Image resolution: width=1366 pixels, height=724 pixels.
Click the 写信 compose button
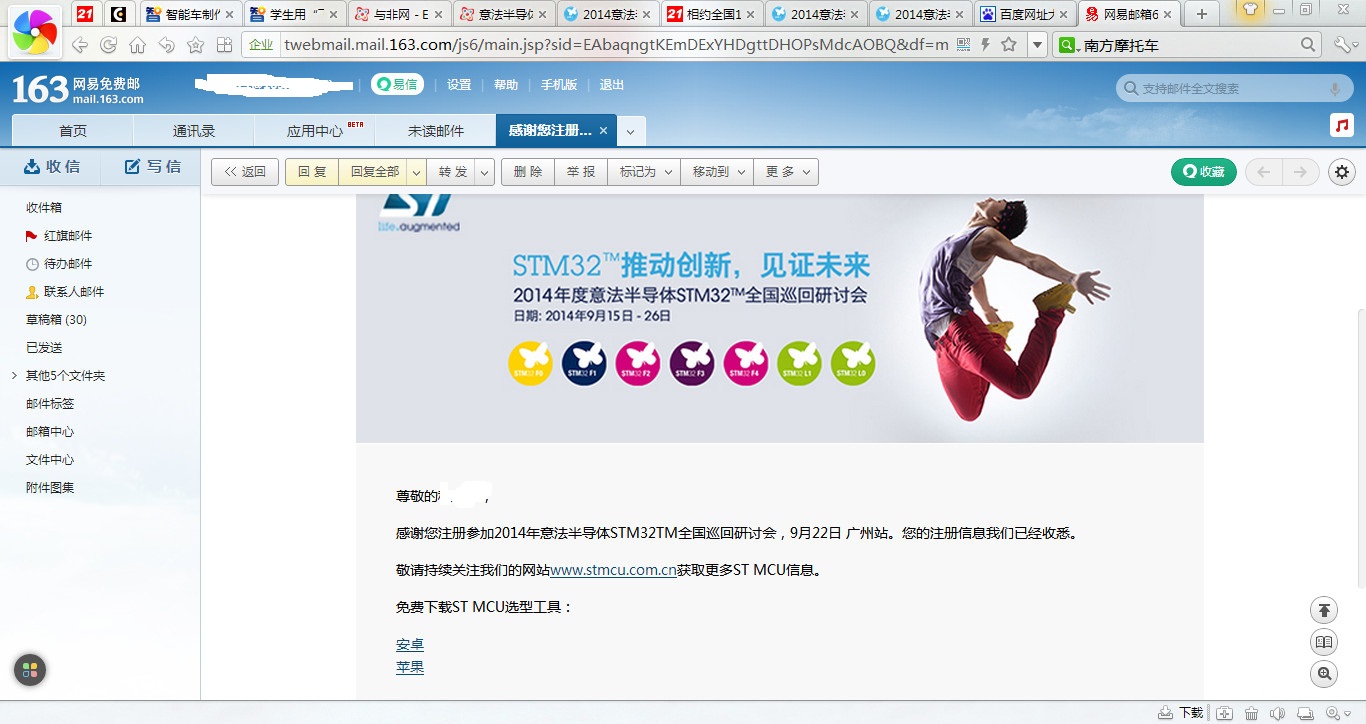152,167
